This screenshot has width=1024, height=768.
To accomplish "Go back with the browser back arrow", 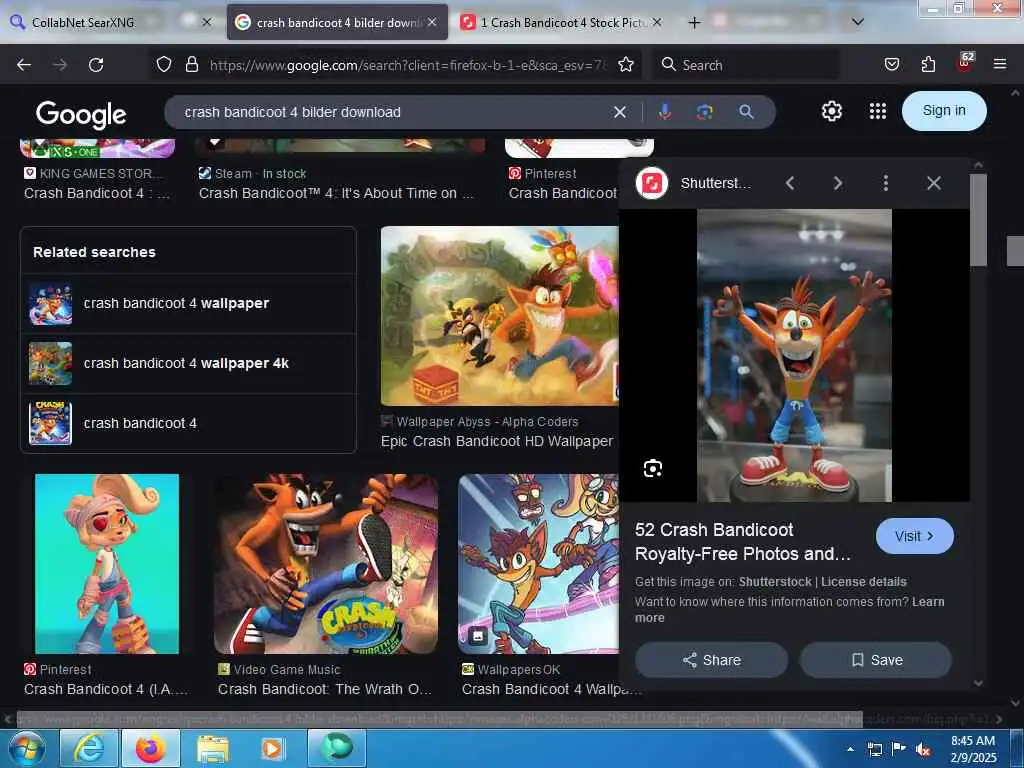I will [24, 65].
